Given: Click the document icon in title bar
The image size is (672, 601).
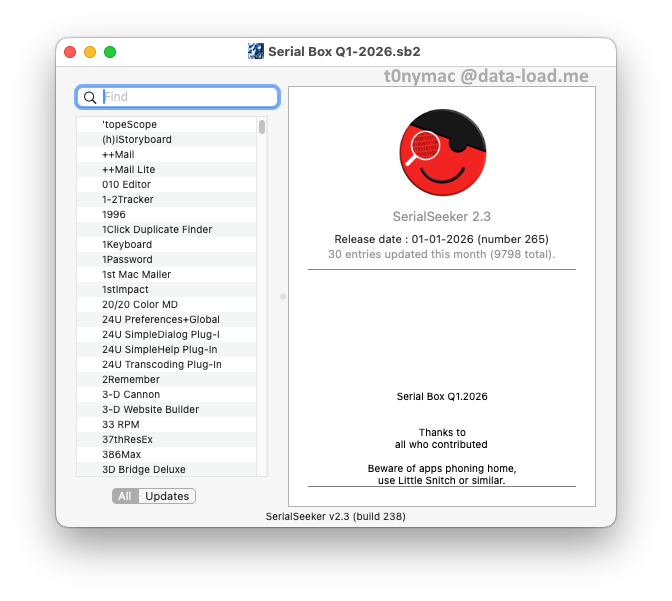Looking at the screenshot, I should [x=256, y=51].
